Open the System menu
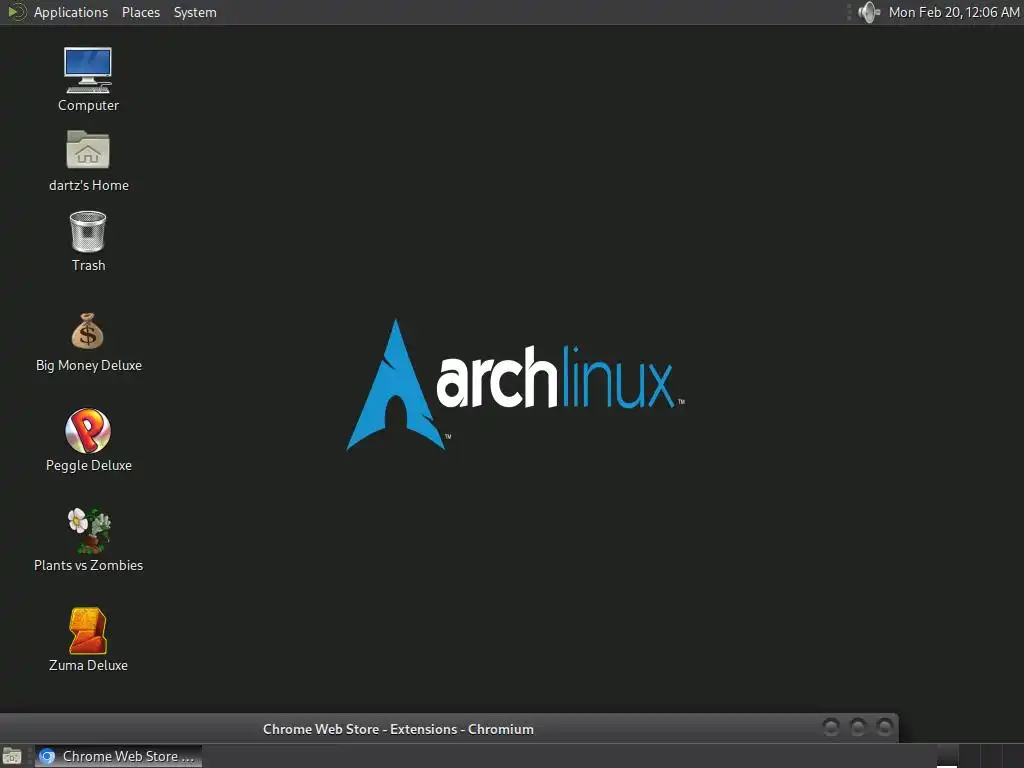 (x=195, y=12)
